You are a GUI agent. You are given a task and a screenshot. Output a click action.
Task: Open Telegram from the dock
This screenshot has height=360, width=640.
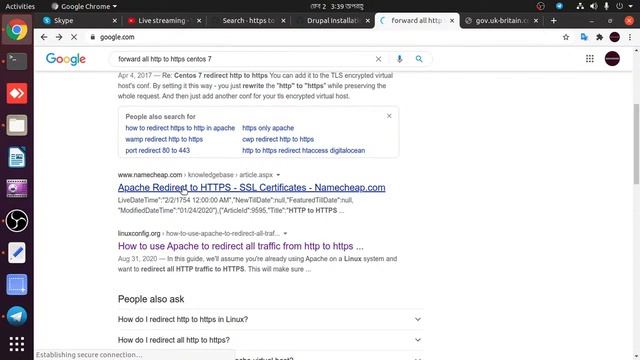[17, 316]
